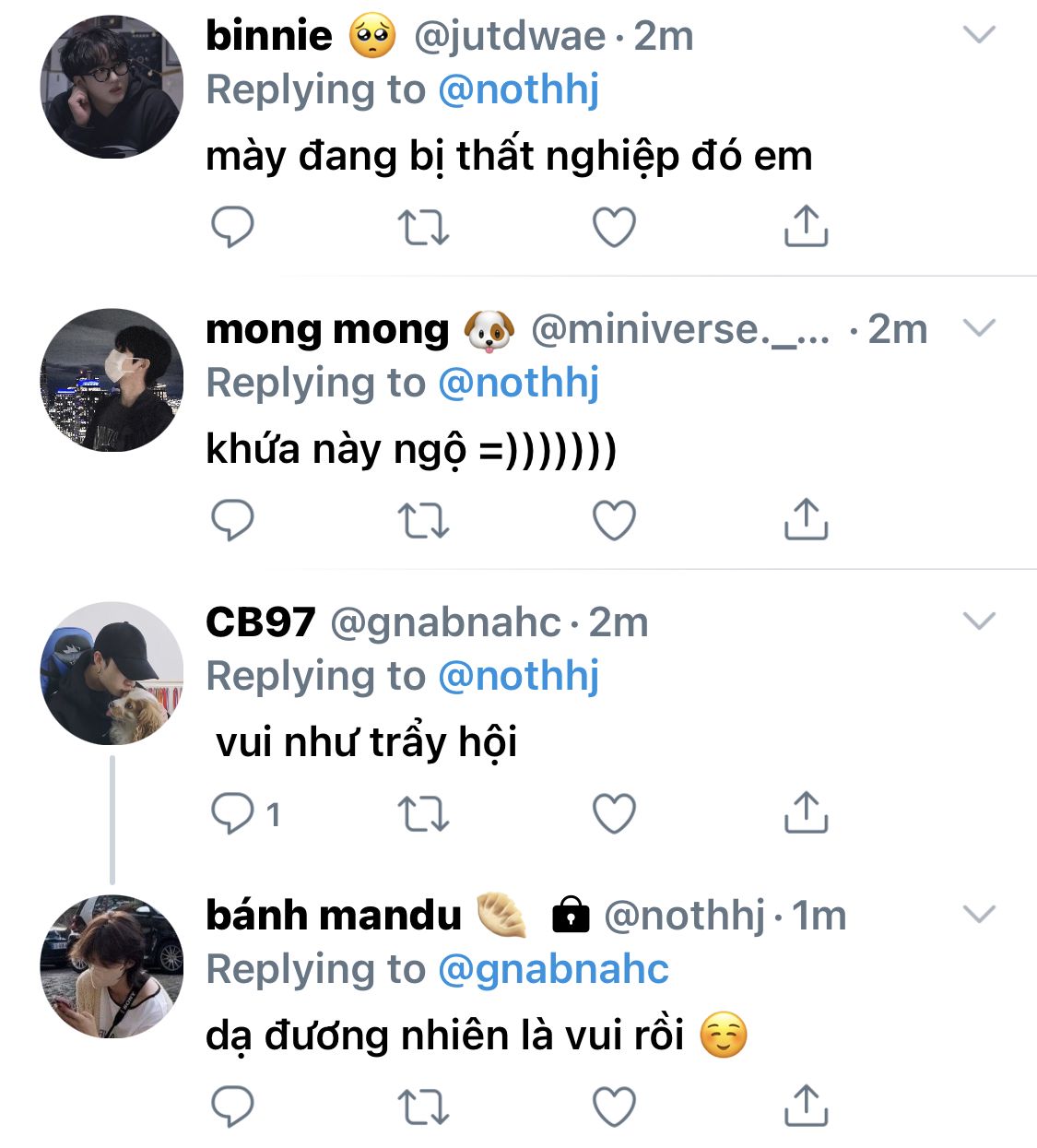Like binnie's tweet
The image size is (1037, 1148).
[x=614, y=227]
